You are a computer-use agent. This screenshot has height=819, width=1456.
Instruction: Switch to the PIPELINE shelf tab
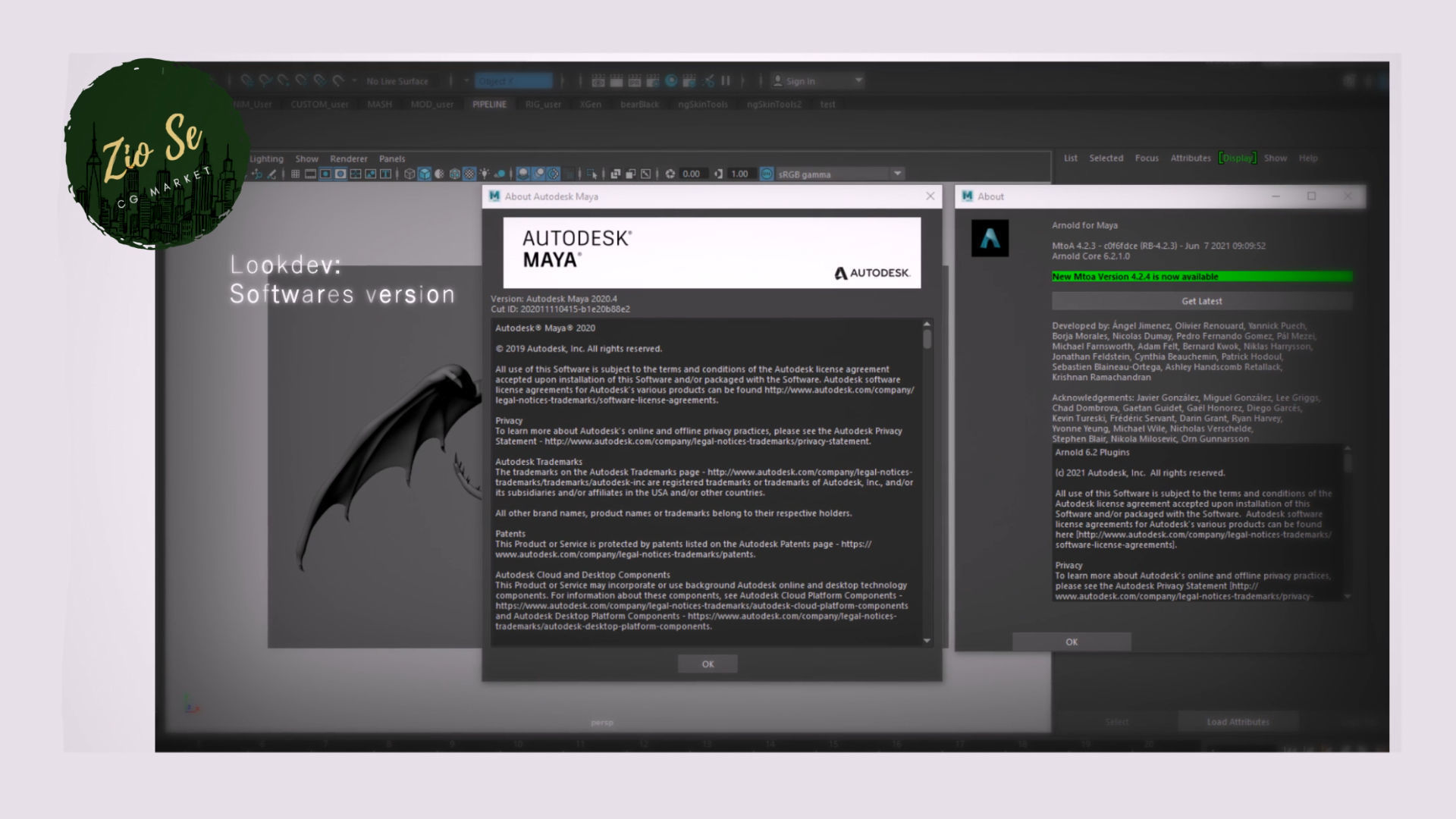pos(489,105)
